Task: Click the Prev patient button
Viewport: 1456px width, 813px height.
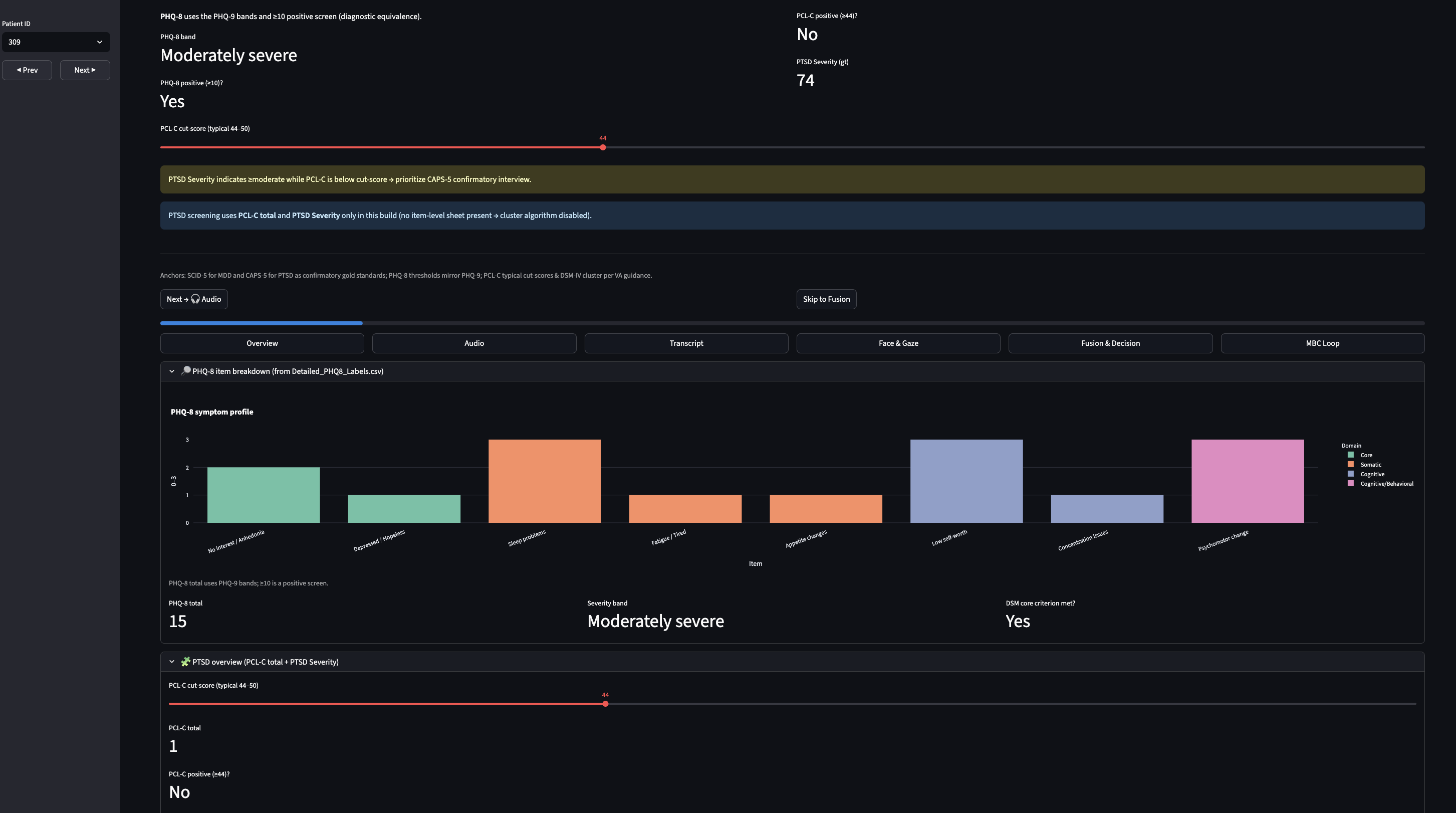Action: pyautogui.click(x=27, y=70)
